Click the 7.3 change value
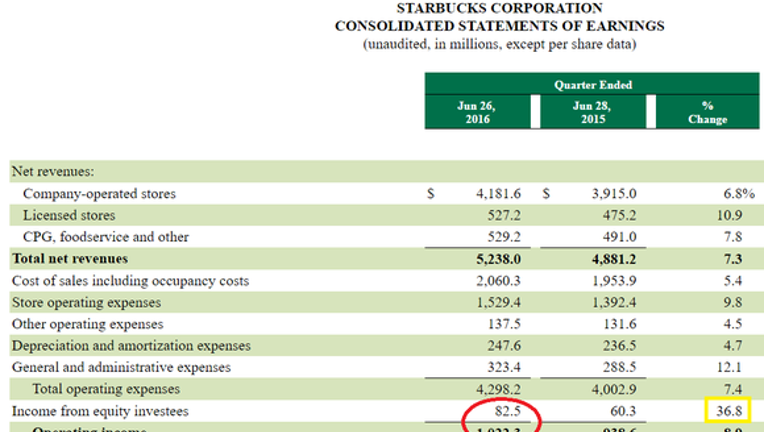Image resolution: width=764 pixels, height=432 pixels. point(733,259)
